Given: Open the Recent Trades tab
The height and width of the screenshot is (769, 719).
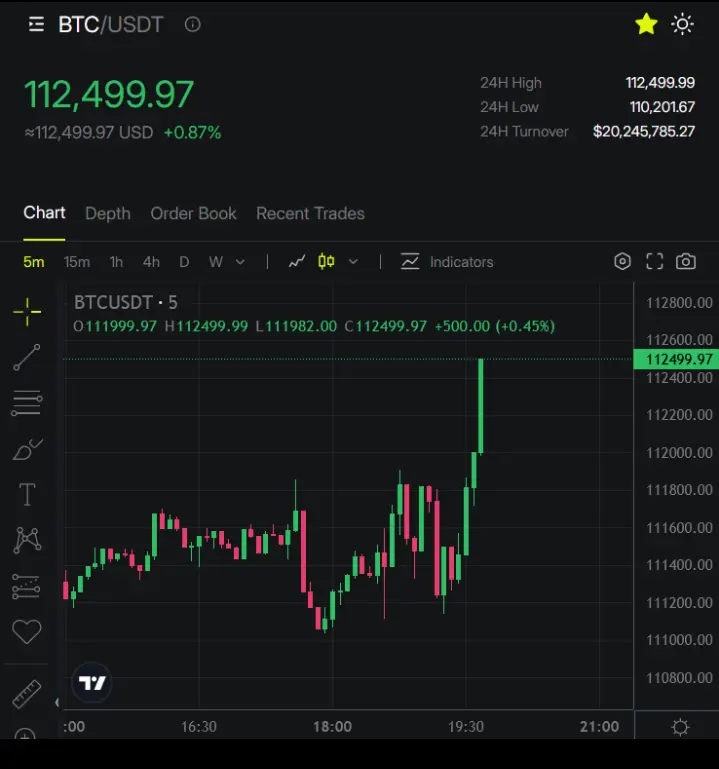Looking at the screenshot, I should 310,213.
